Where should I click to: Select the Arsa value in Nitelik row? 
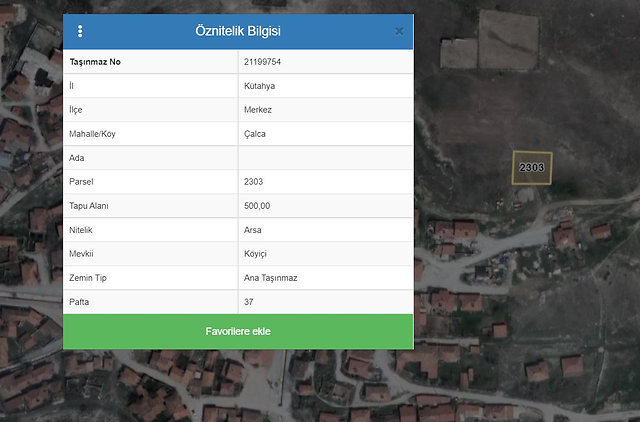point(253,230)
